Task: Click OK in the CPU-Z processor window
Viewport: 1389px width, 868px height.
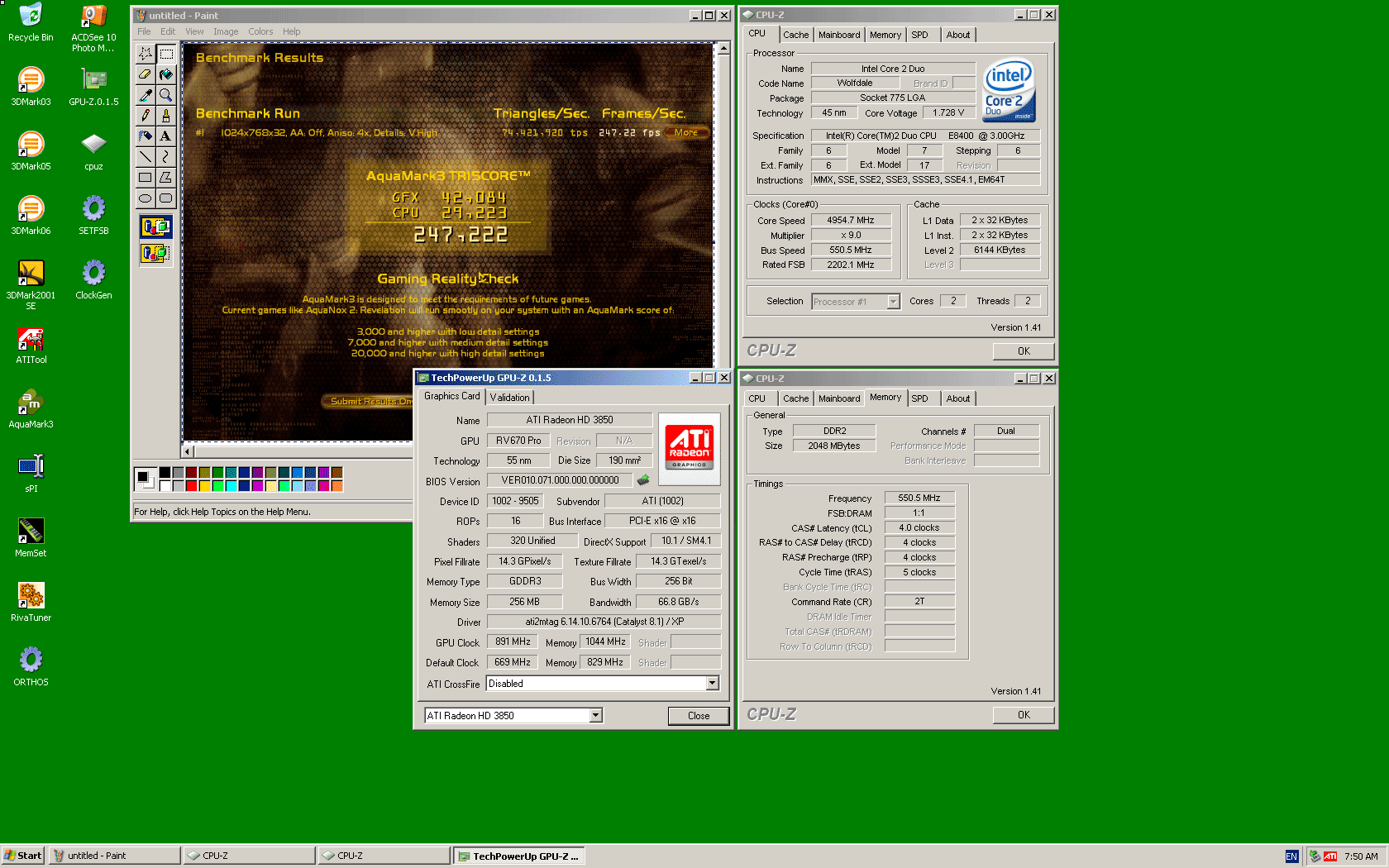Action: pos(1024,351)
